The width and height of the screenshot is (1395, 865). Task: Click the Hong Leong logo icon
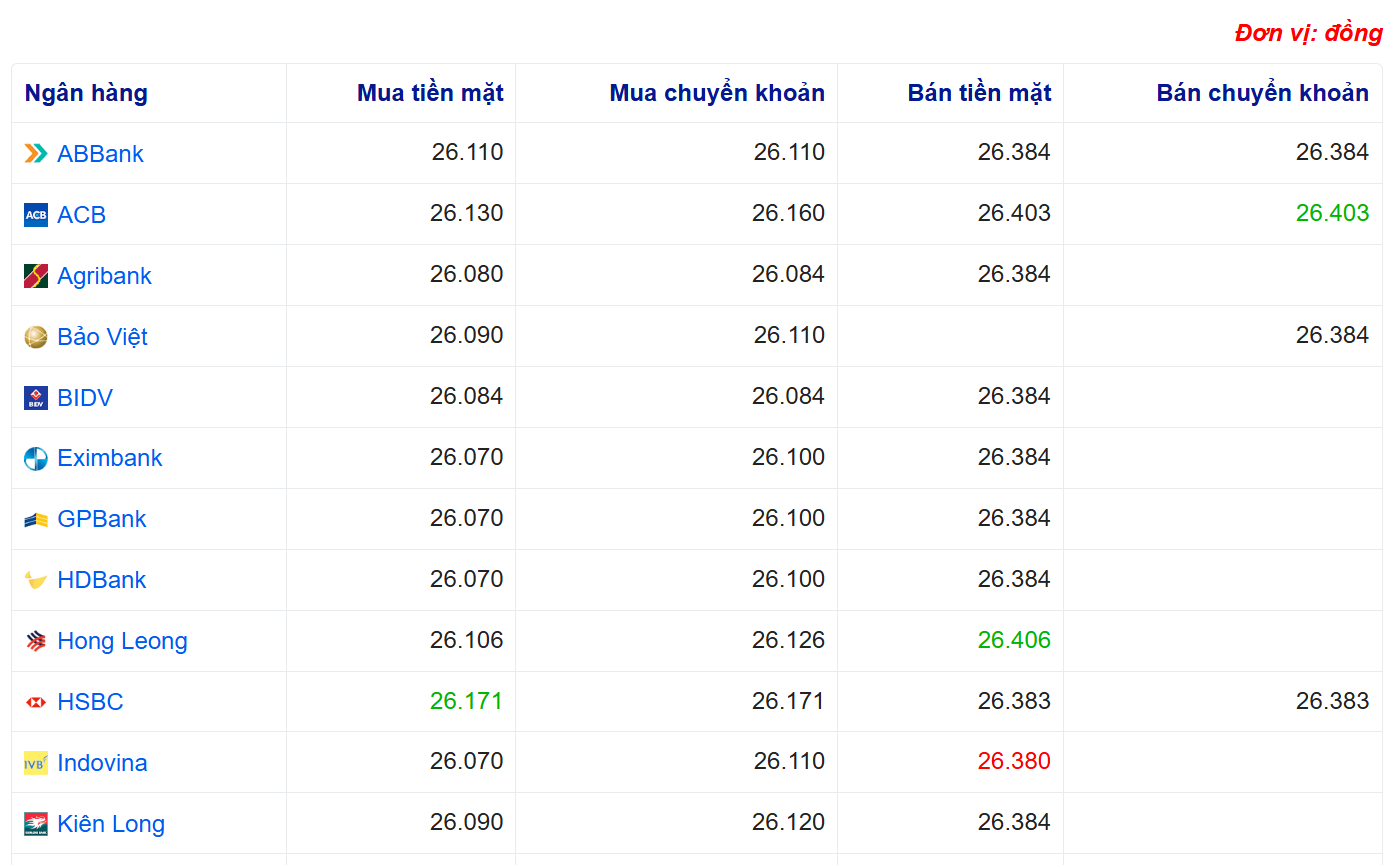pyautogui.click(x=36, y=641)
